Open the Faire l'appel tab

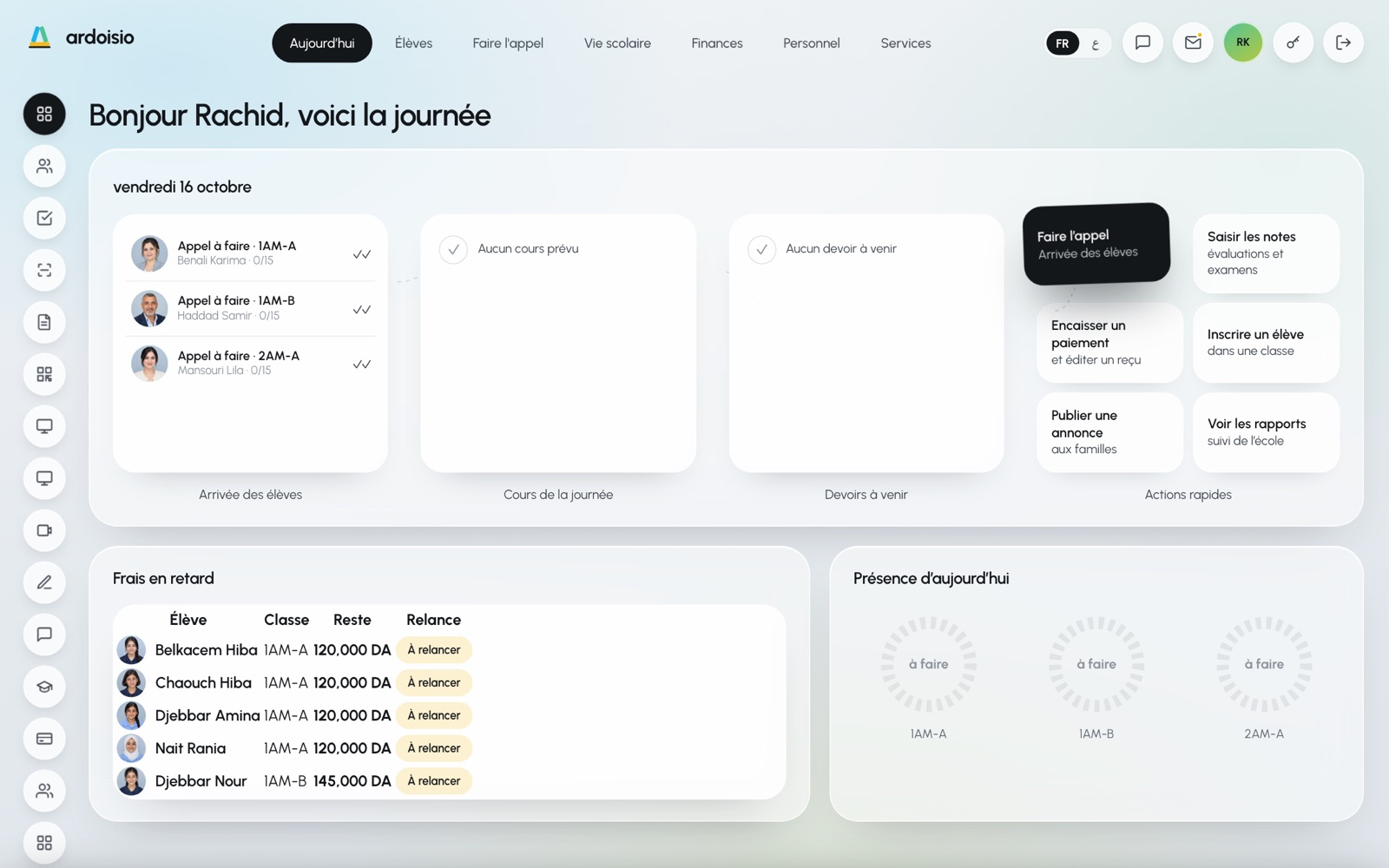click(x=508, y=43)
